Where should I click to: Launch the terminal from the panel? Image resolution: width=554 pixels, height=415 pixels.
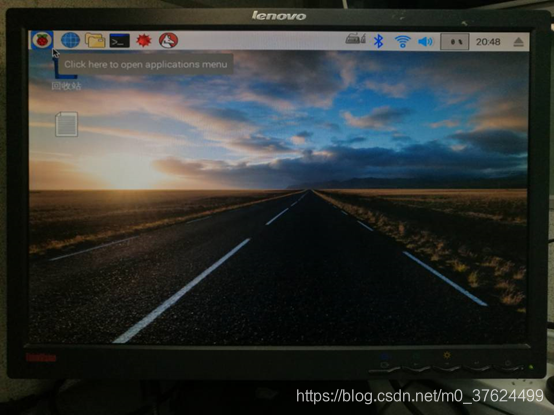coord(119,41)
